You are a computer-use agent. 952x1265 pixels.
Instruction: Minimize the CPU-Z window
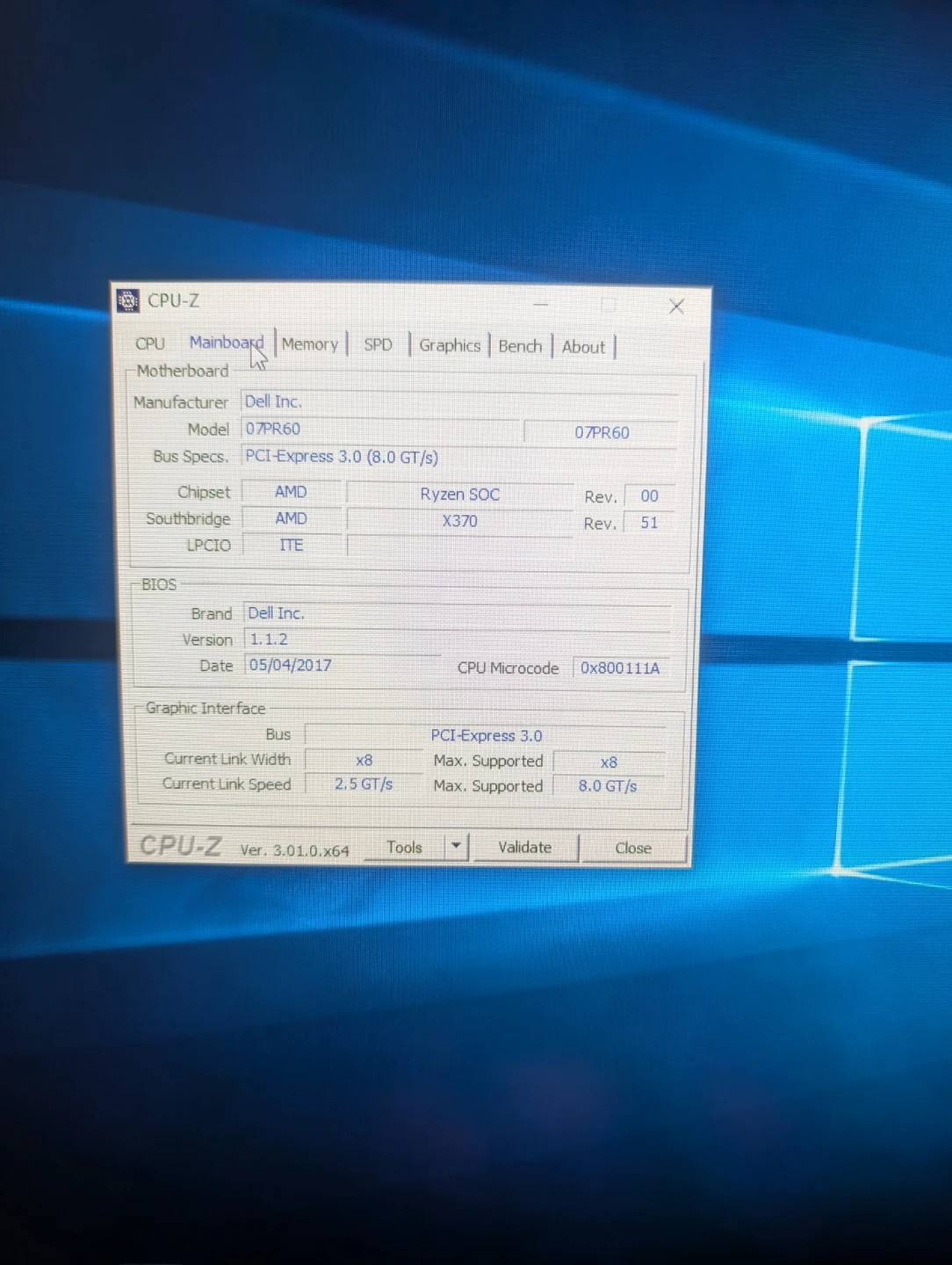[x=541, y=304]
